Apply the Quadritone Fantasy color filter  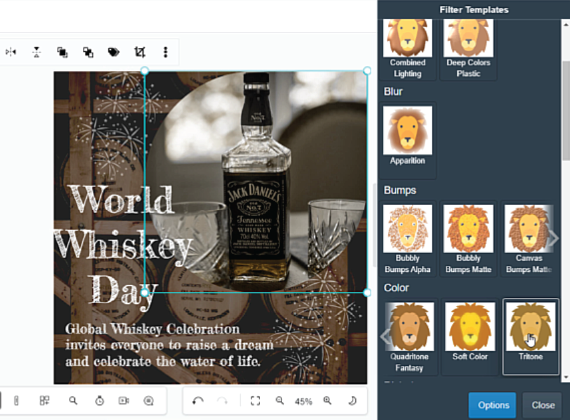click(x=409, y=336)
